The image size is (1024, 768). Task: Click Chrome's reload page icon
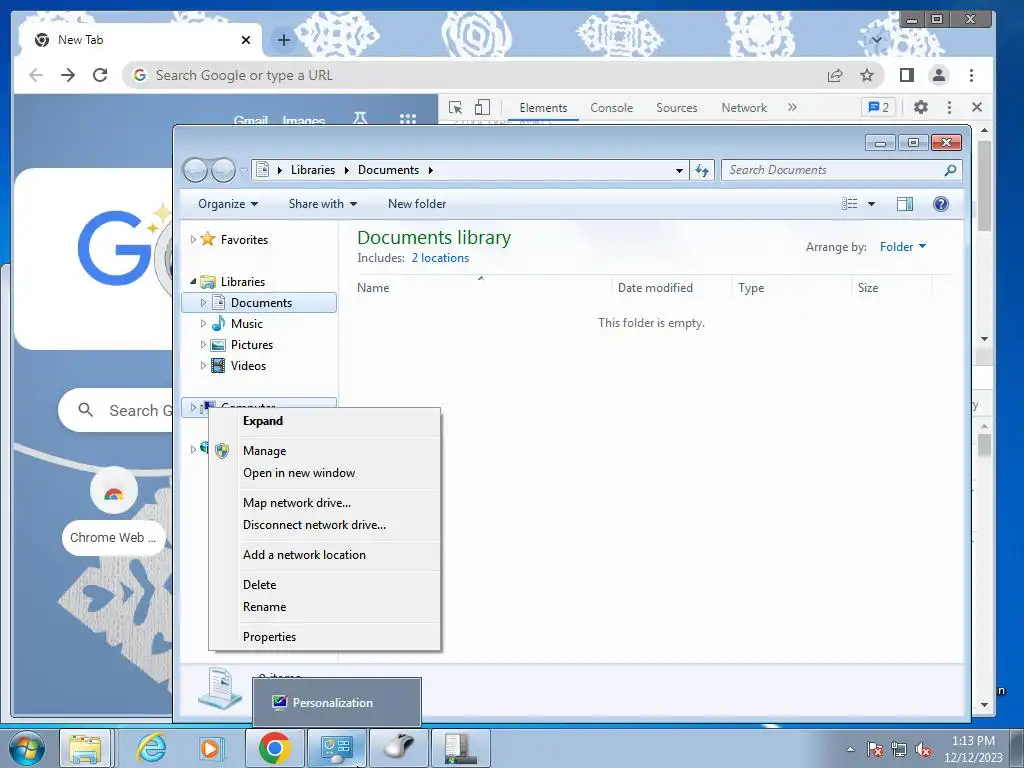pyautogui.click(x=100, y=75)
